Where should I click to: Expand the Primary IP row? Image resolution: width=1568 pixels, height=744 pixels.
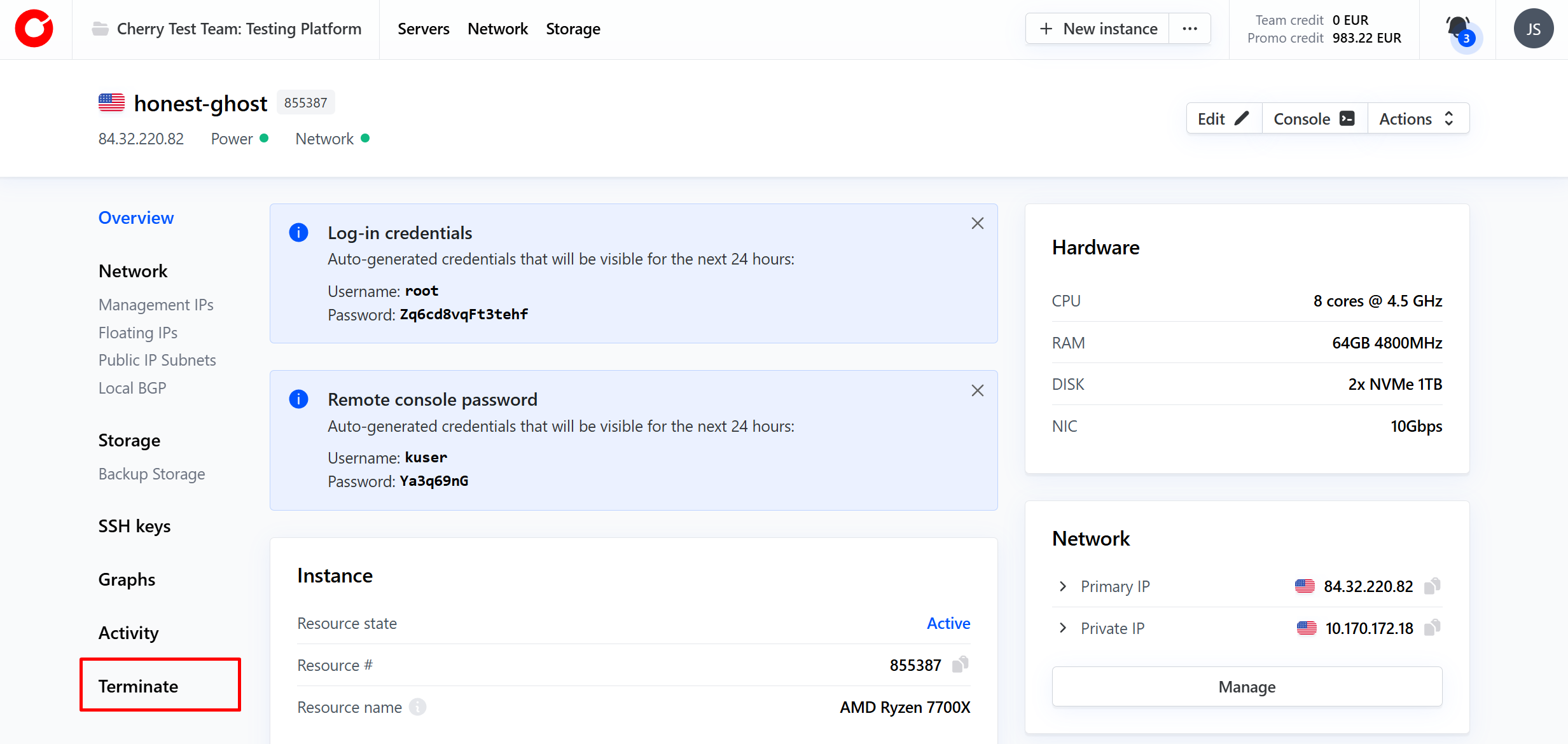pyautogui.click(x=1062, y=586)
